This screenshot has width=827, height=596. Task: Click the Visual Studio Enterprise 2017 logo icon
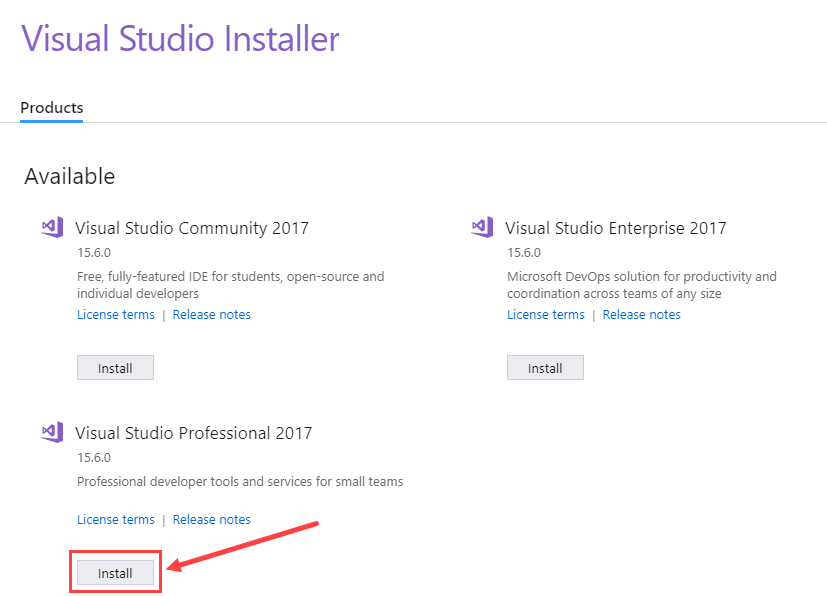tap(482, 228)
